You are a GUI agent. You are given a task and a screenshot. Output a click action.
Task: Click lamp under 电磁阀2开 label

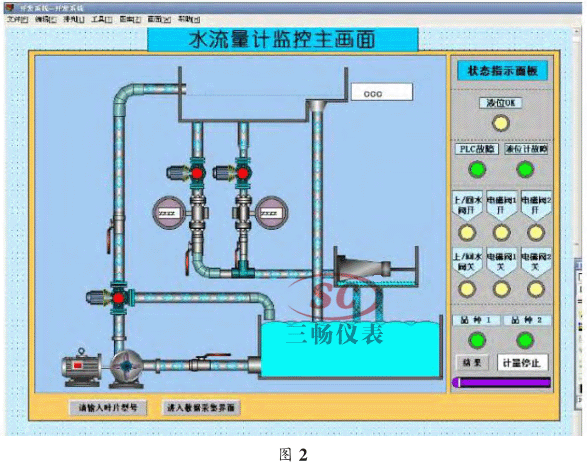pyautogui.click(x=536, y=232)
